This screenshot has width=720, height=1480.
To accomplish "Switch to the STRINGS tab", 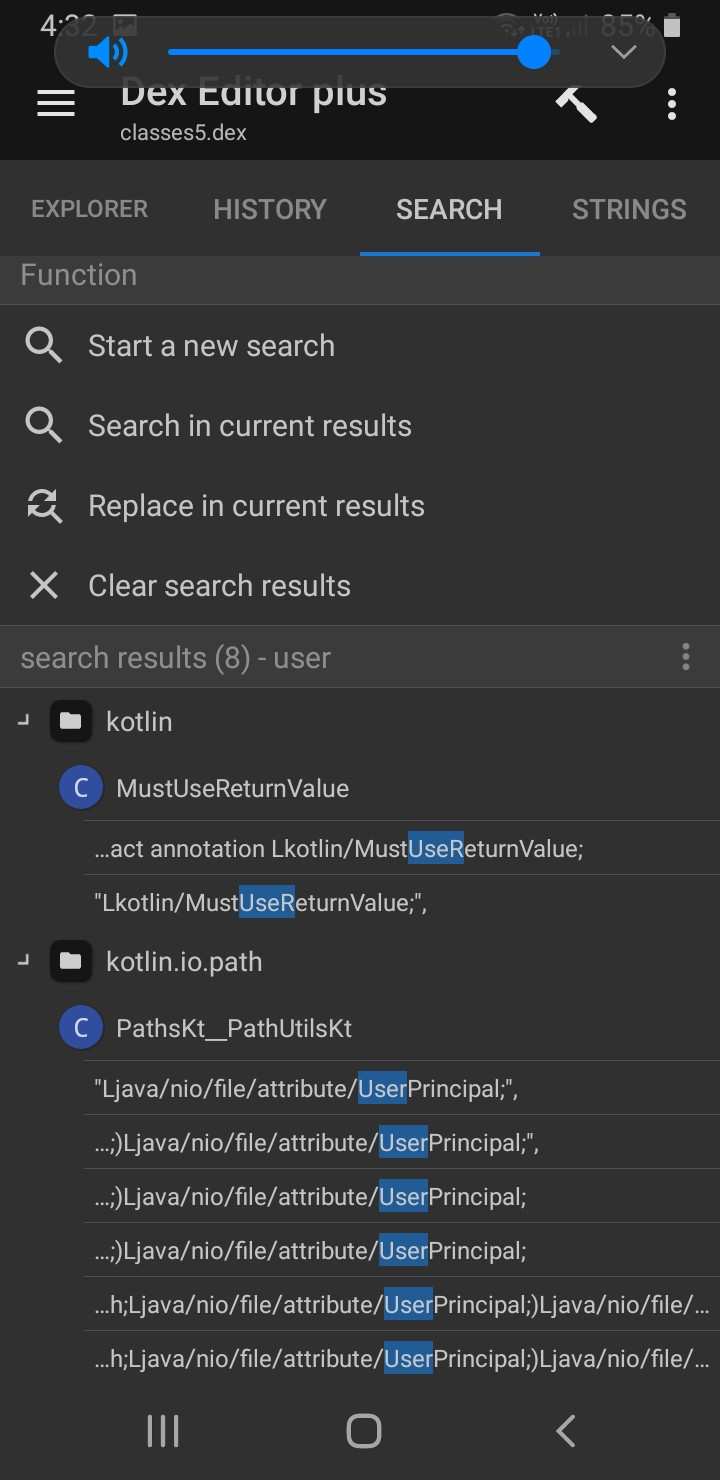I will 629,209.
